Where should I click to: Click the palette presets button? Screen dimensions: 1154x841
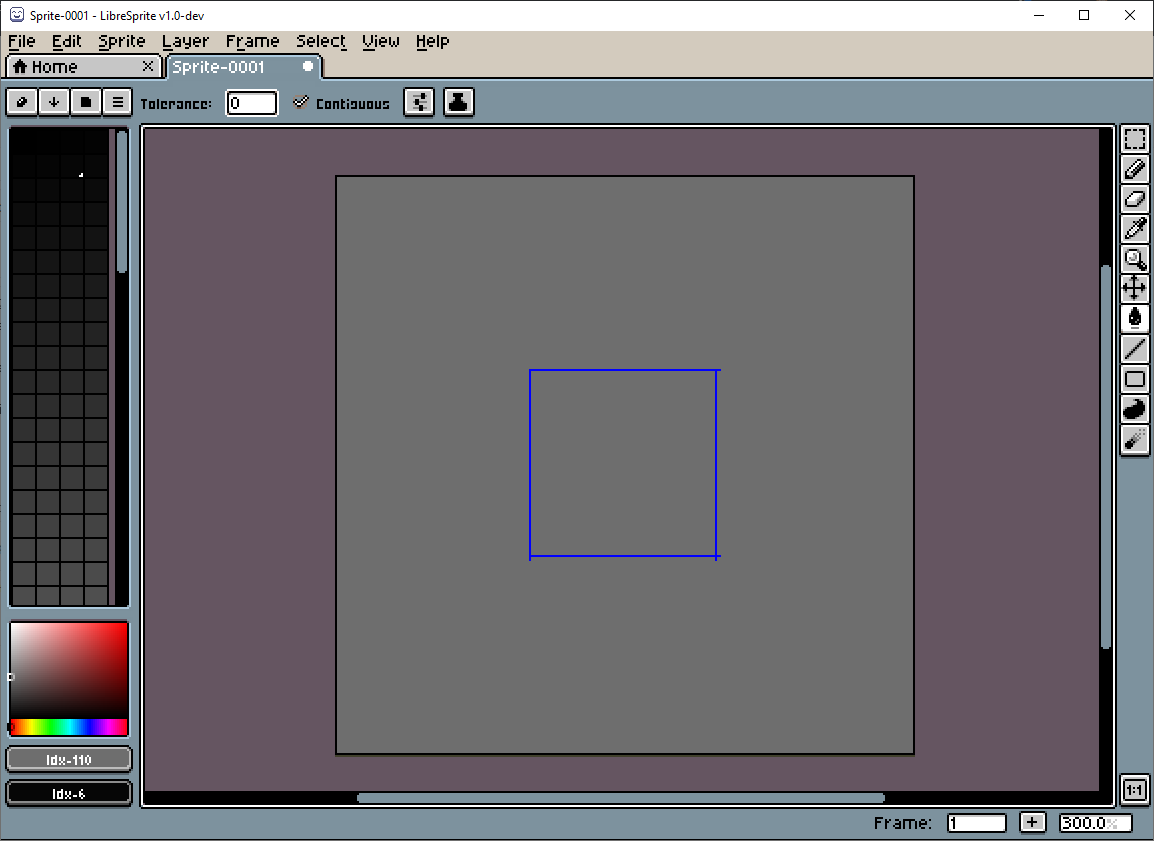[85, 102]
